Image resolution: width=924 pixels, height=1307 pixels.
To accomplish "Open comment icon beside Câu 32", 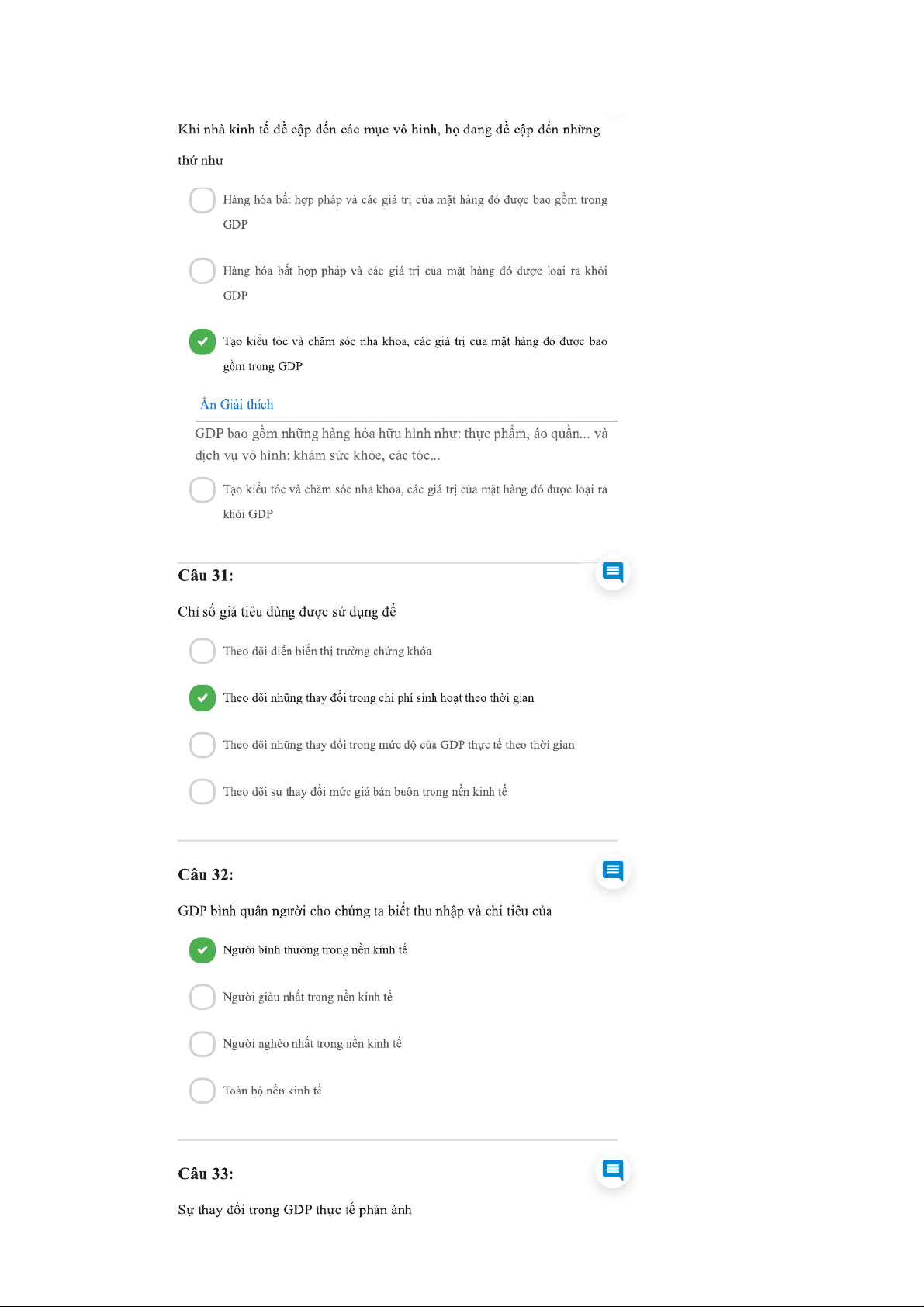I will (x=613, y=871).
